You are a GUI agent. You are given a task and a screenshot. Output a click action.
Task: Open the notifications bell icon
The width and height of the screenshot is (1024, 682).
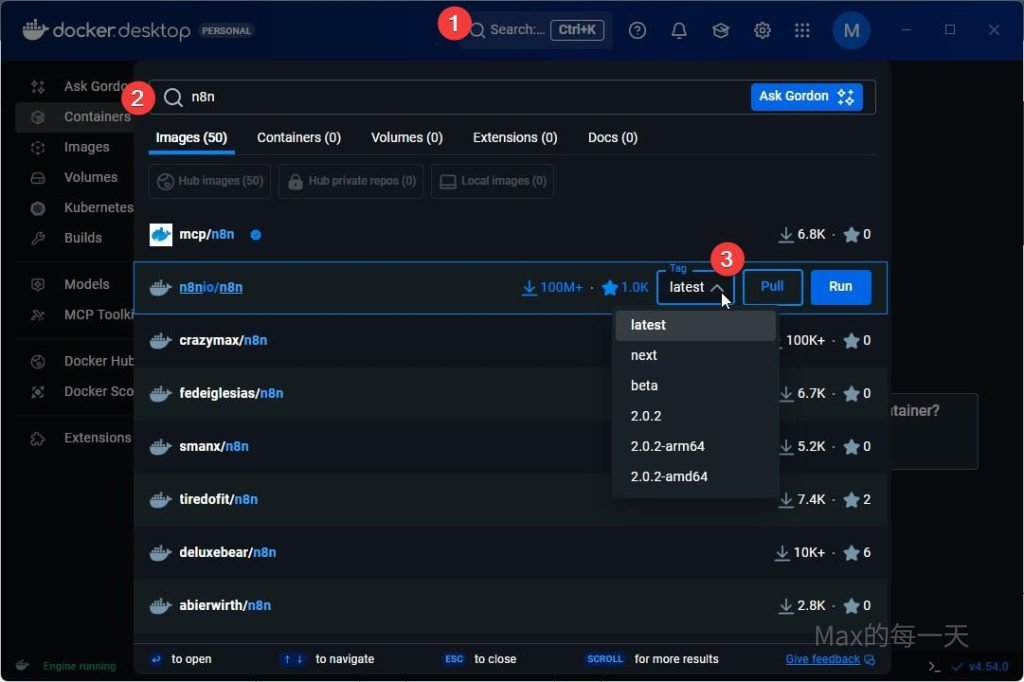click(x=679, y=31)
